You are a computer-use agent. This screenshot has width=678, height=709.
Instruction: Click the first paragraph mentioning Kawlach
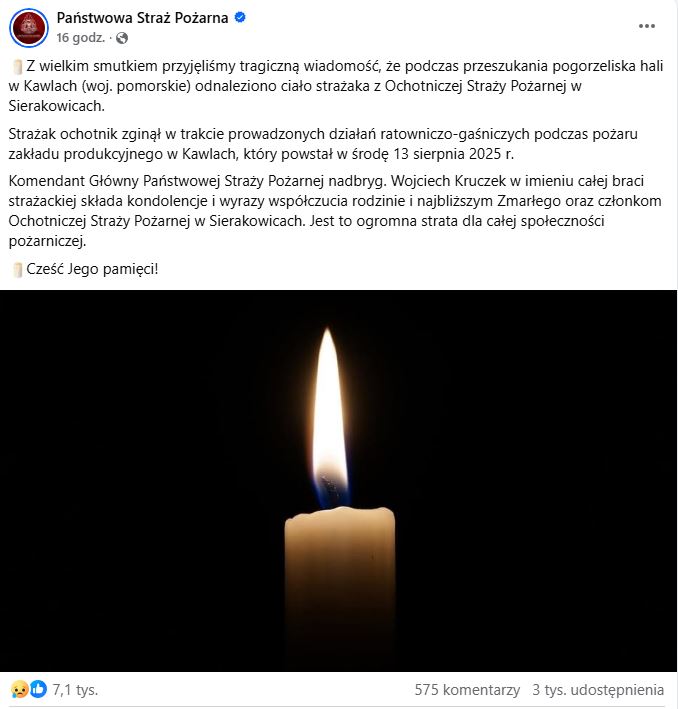click(x=336, y=86)
